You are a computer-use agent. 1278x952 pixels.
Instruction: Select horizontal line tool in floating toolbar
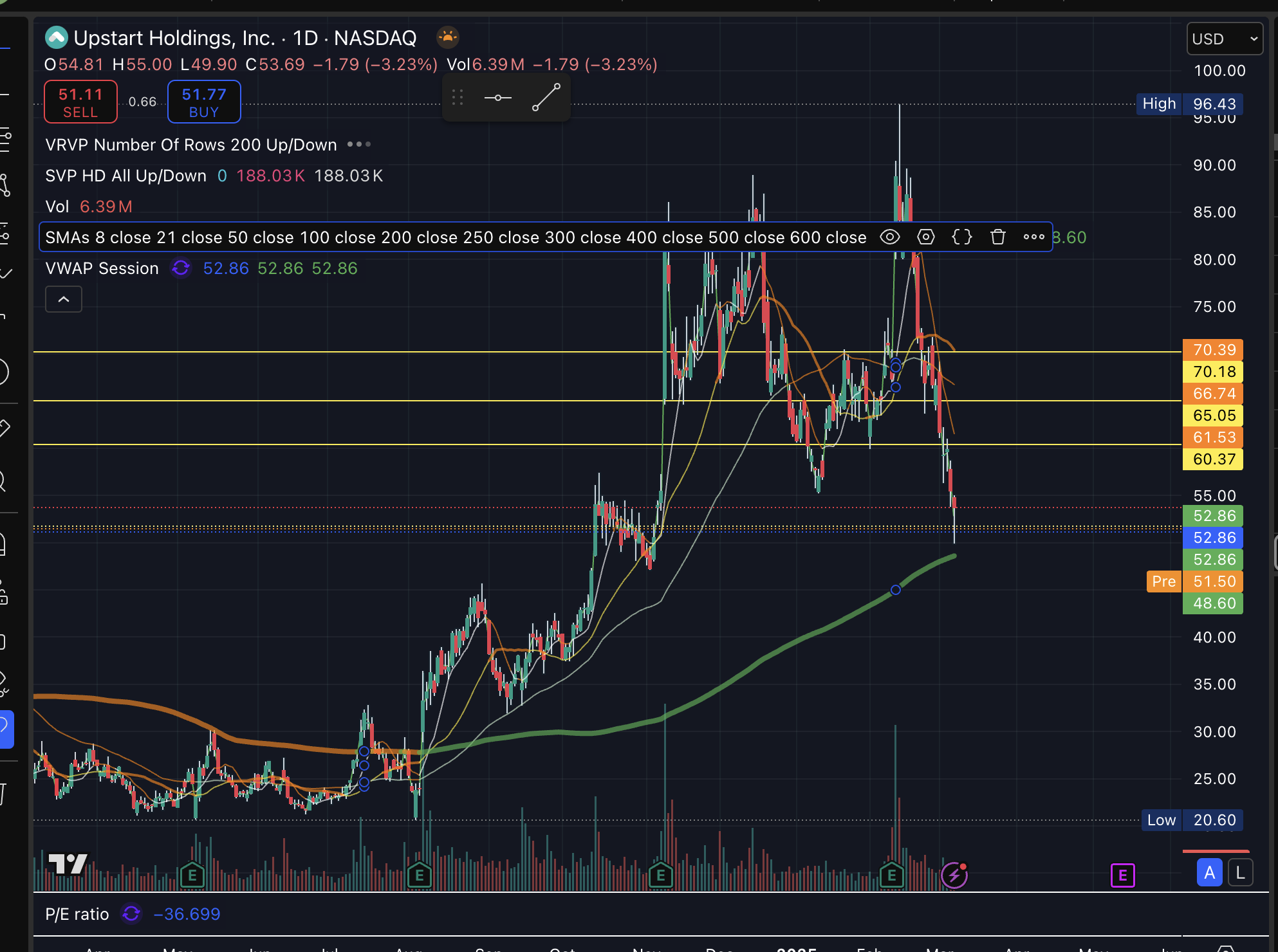click(x=497, y=98)
